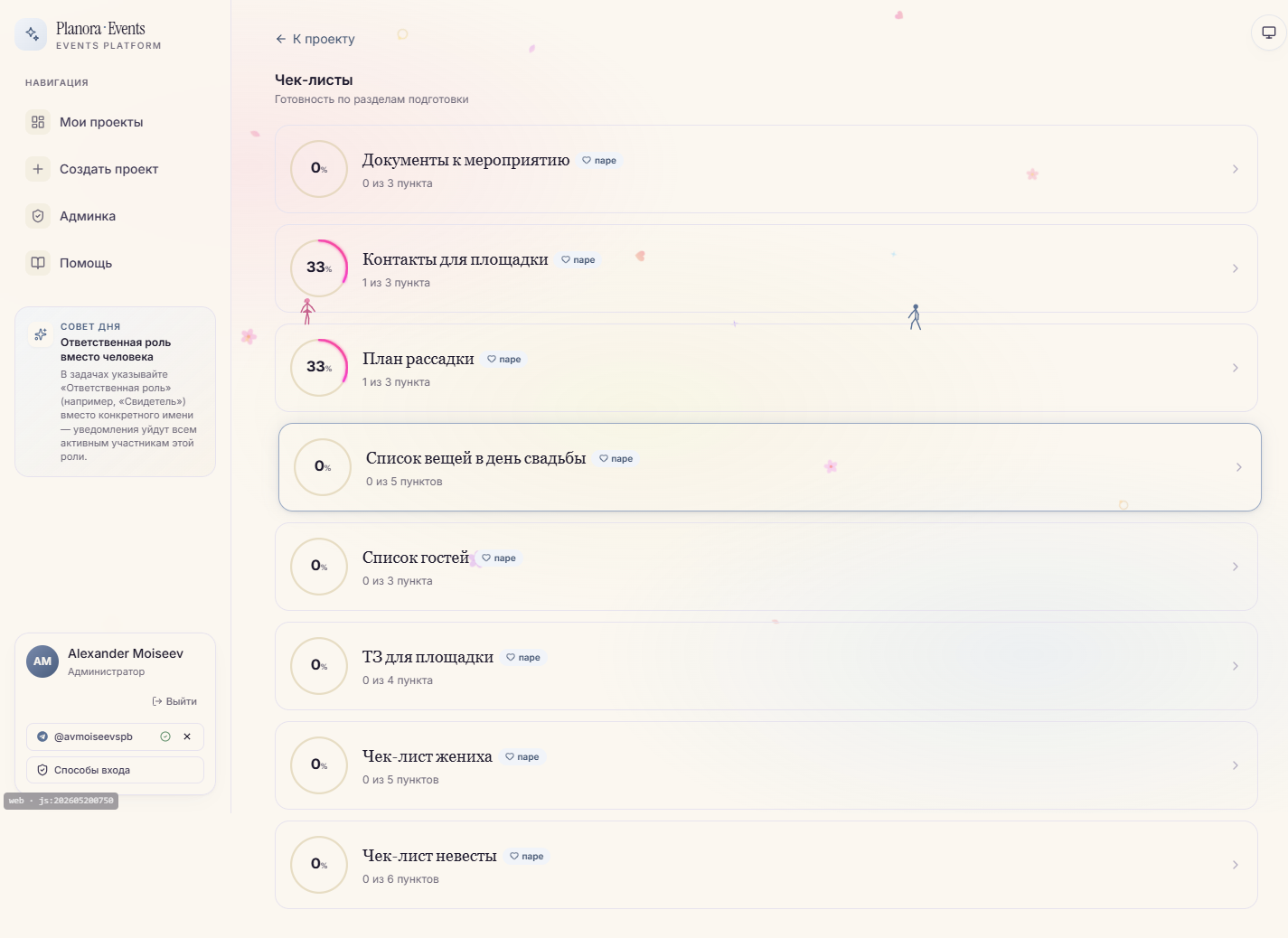Click the grid icon beside Мои проекты

[38, 122]
